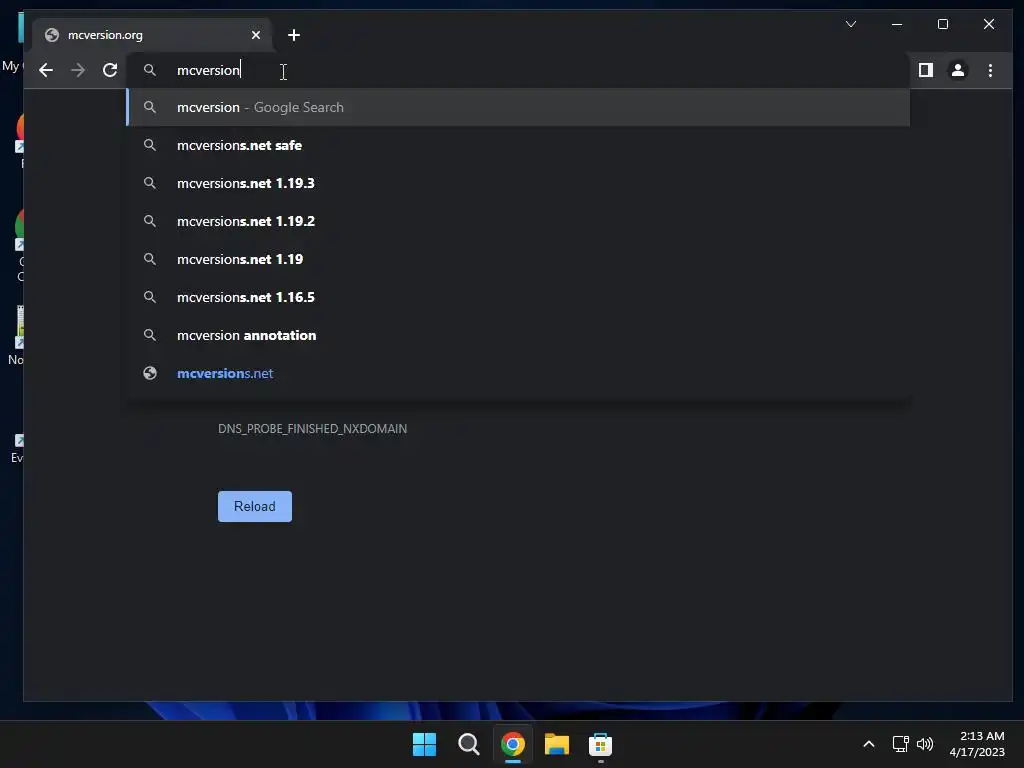The image size is (1024, 768).
Task: Open a new tab with the plus button
Action: [294, 35]
